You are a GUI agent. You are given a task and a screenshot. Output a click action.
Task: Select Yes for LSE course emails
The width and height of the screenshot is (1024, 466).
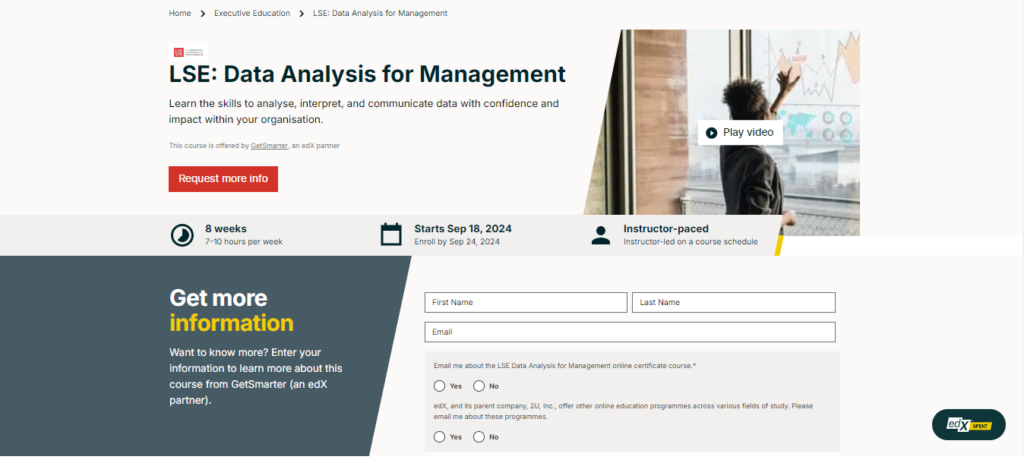439,386
